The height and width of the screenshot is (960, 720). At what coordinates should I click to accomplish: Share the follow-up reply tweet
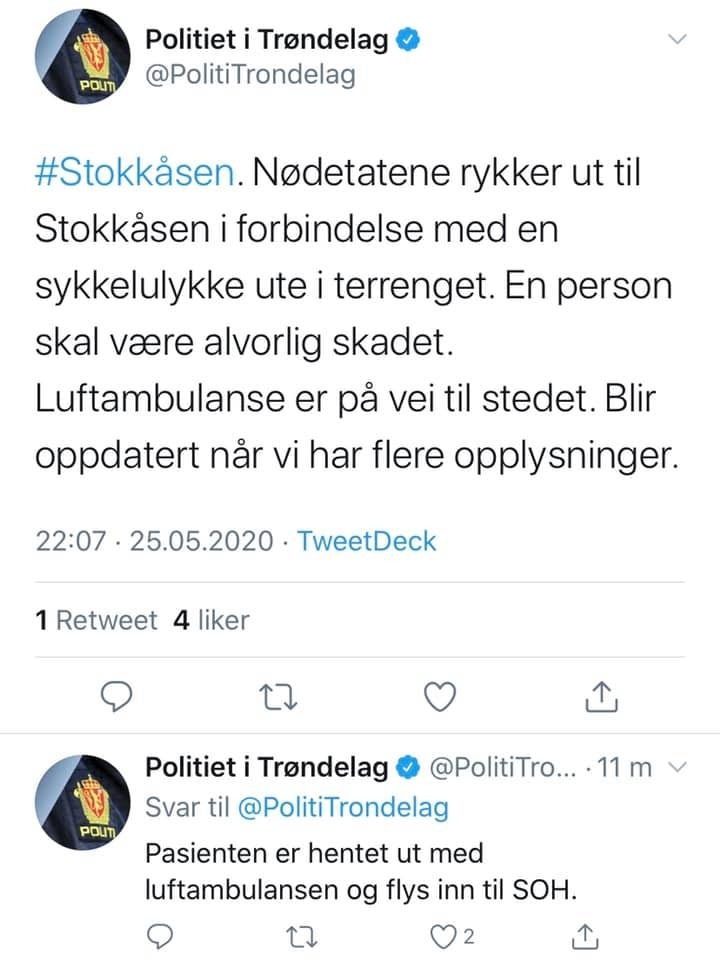click(x=585, y=936)
